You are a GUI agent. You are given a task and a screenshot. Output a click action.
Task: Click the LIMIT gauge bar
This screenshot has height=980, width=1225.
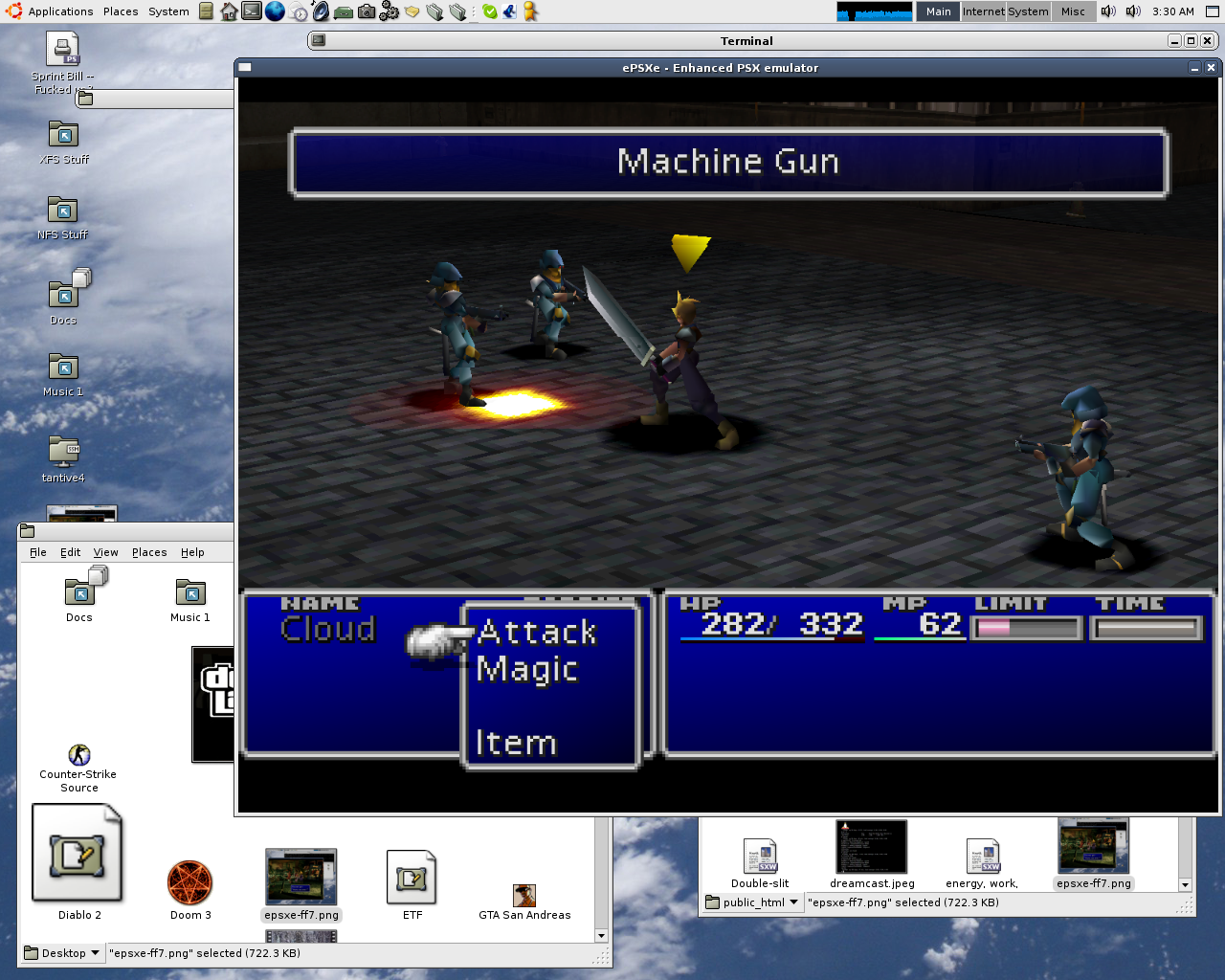1027,628
